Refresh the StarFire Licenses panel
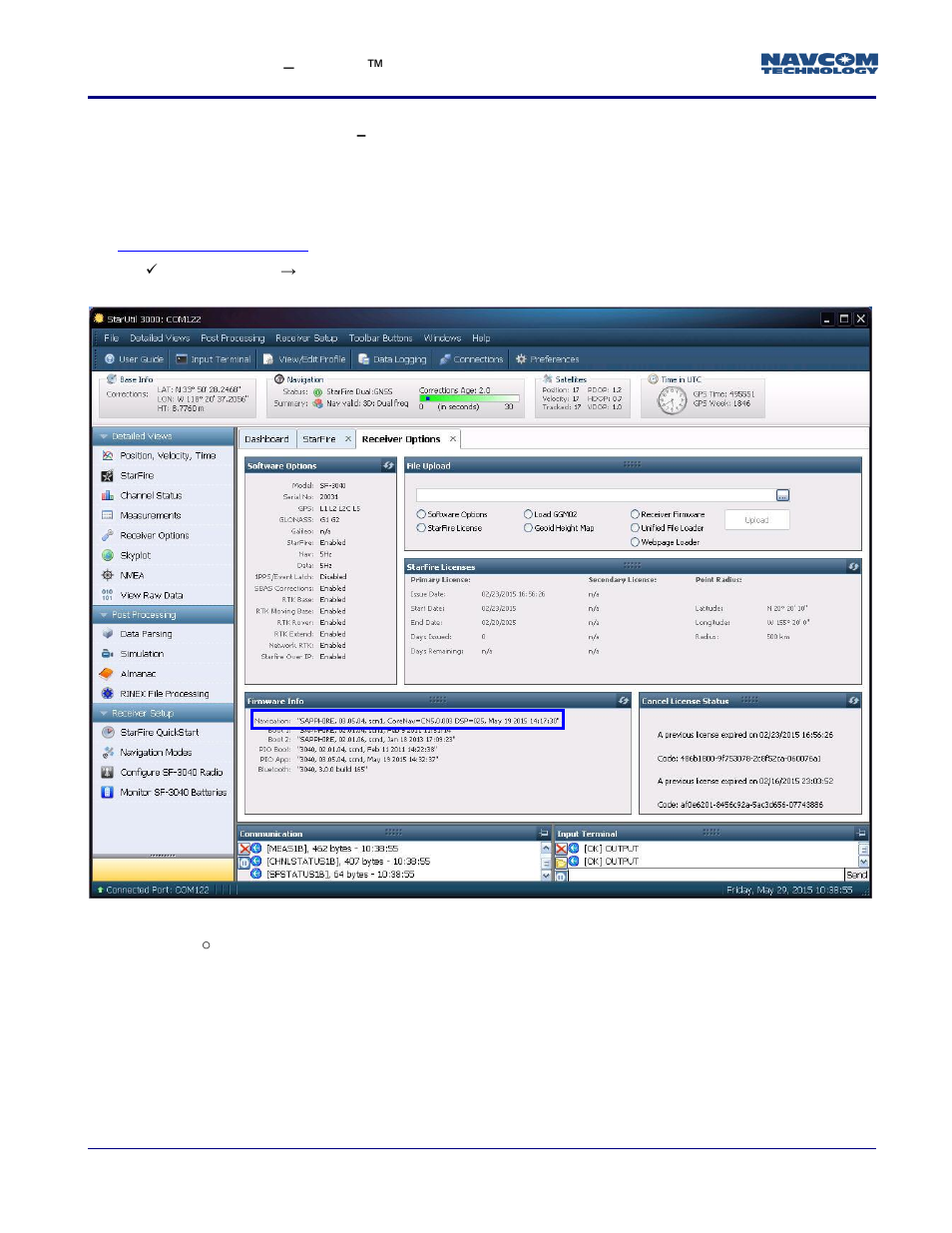Image resolution: width=952 pixels, height=1233 pixels. point(853,567)
